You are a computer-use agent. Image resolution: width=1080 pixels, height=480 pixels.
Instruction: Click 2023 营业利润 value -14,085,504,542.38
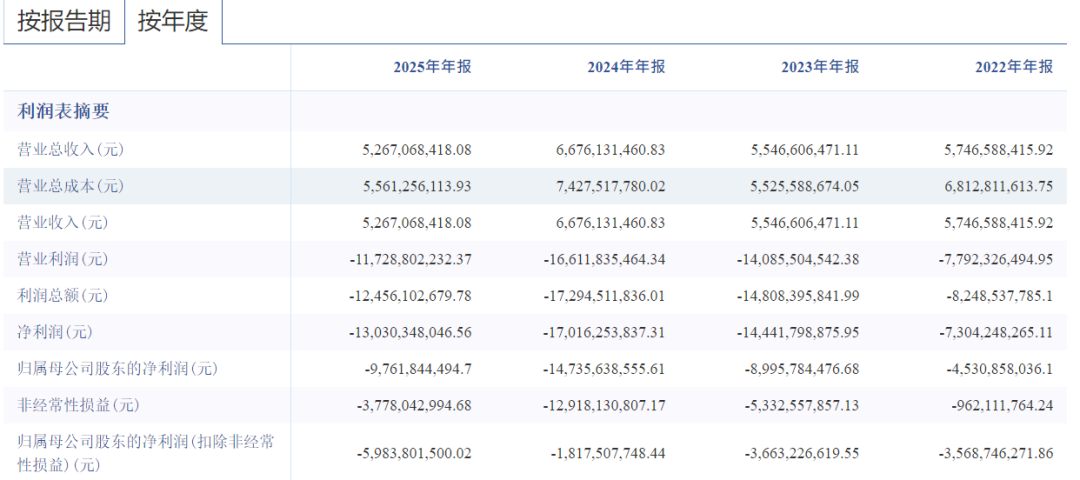[799, 259]
